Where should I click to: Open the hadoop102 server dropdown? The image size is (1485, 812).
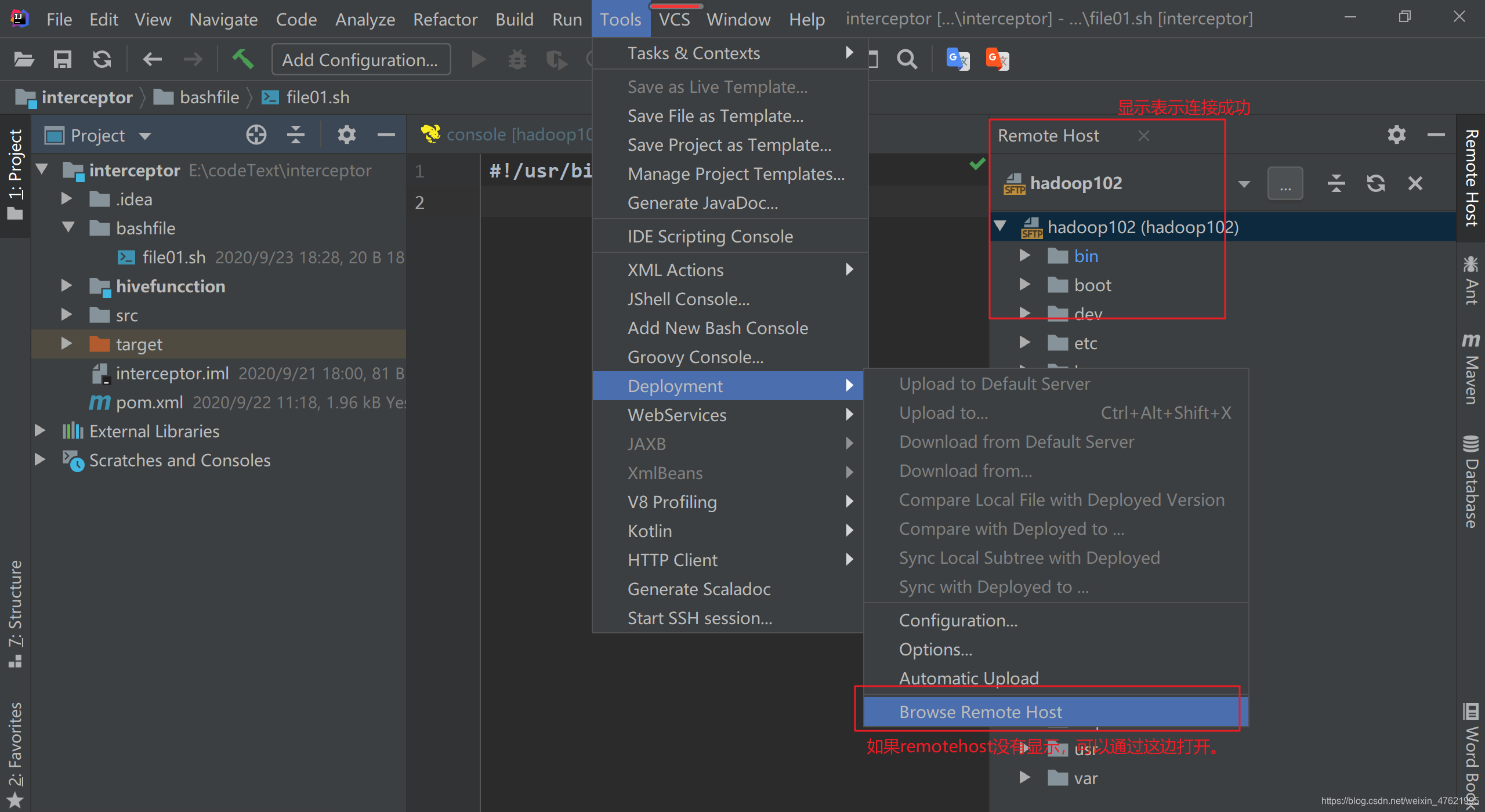click(1243, 184)
